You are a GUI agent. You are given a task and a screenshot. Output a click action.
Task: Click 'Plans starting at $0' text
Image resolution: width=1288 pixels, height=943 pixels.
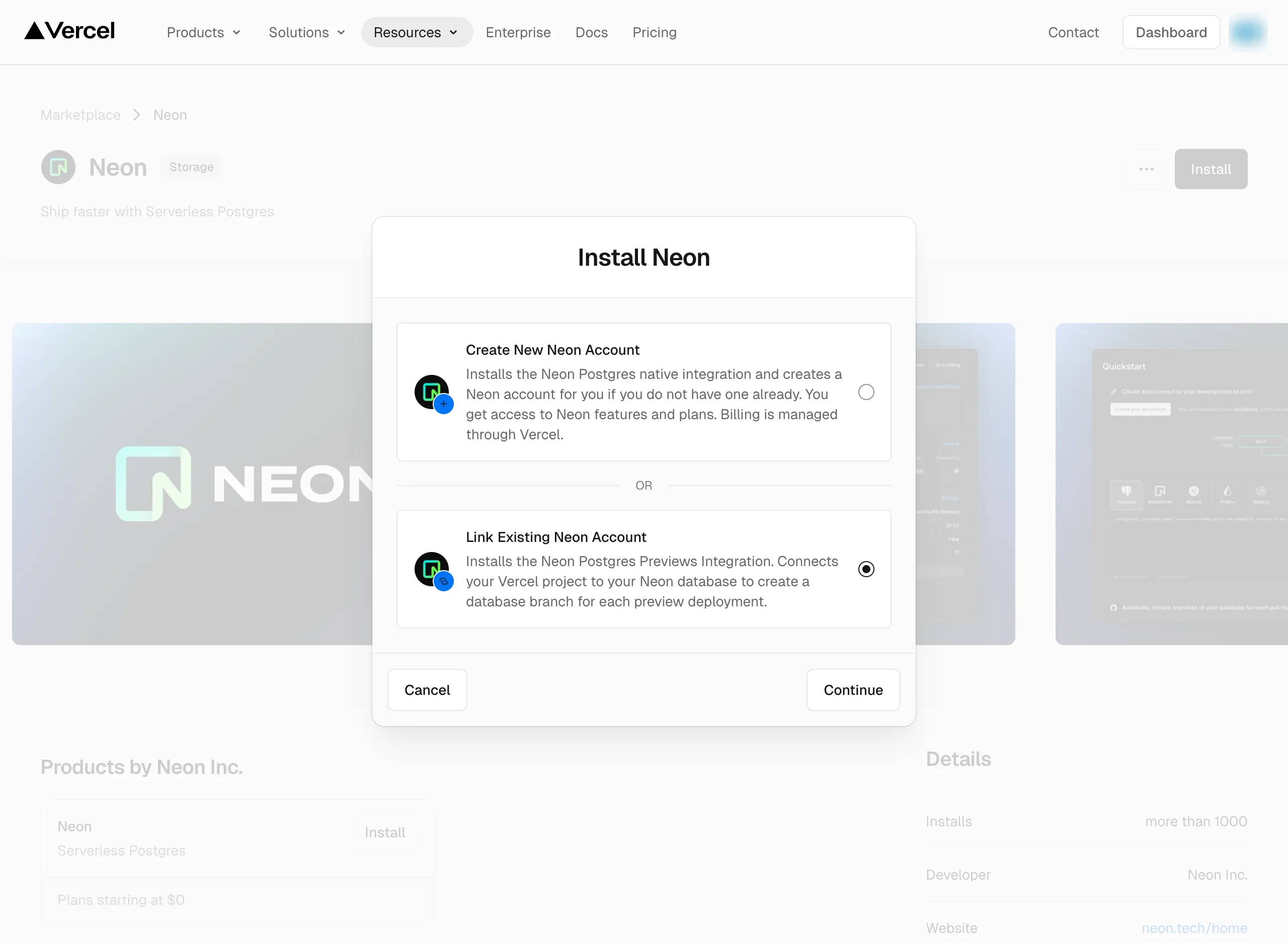[x=121, y=900]
